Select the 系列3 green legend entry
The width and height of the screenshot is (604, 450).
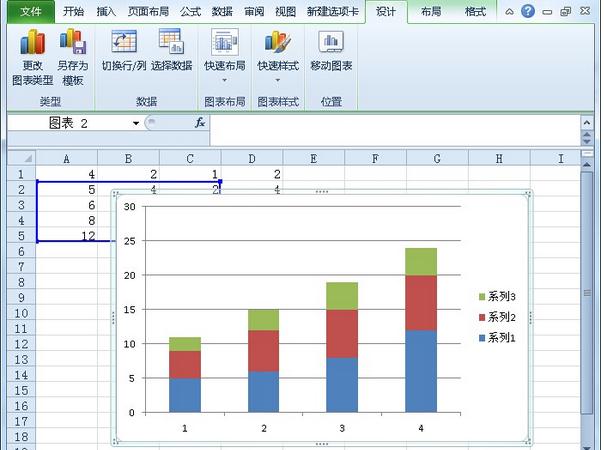[x=497, y=297]
